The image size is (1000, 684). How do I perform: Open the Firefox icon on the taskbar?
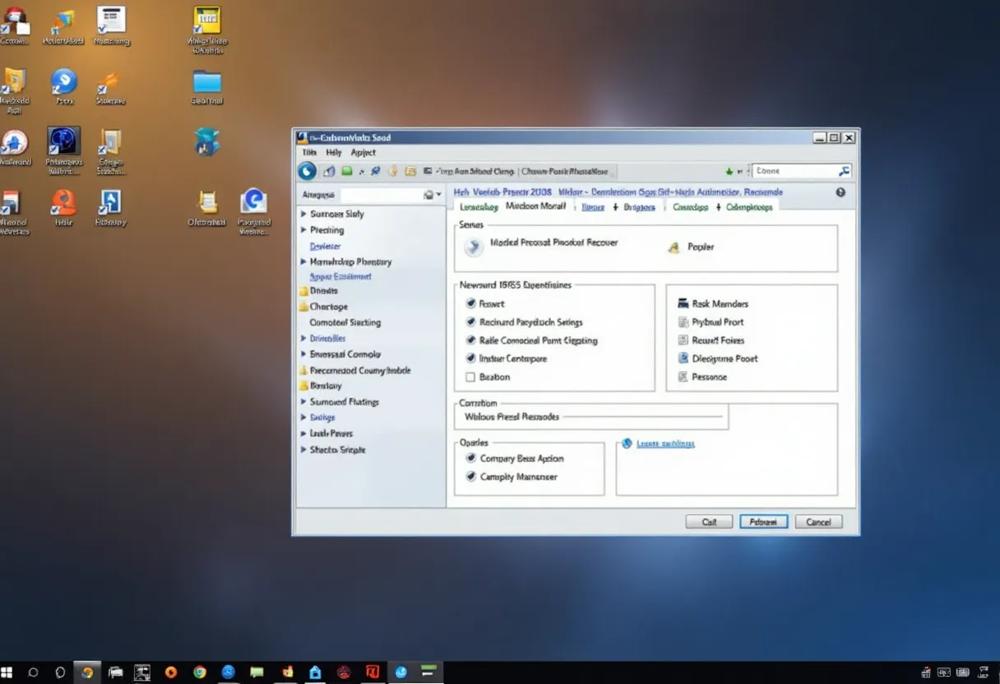tap(171, 672)
